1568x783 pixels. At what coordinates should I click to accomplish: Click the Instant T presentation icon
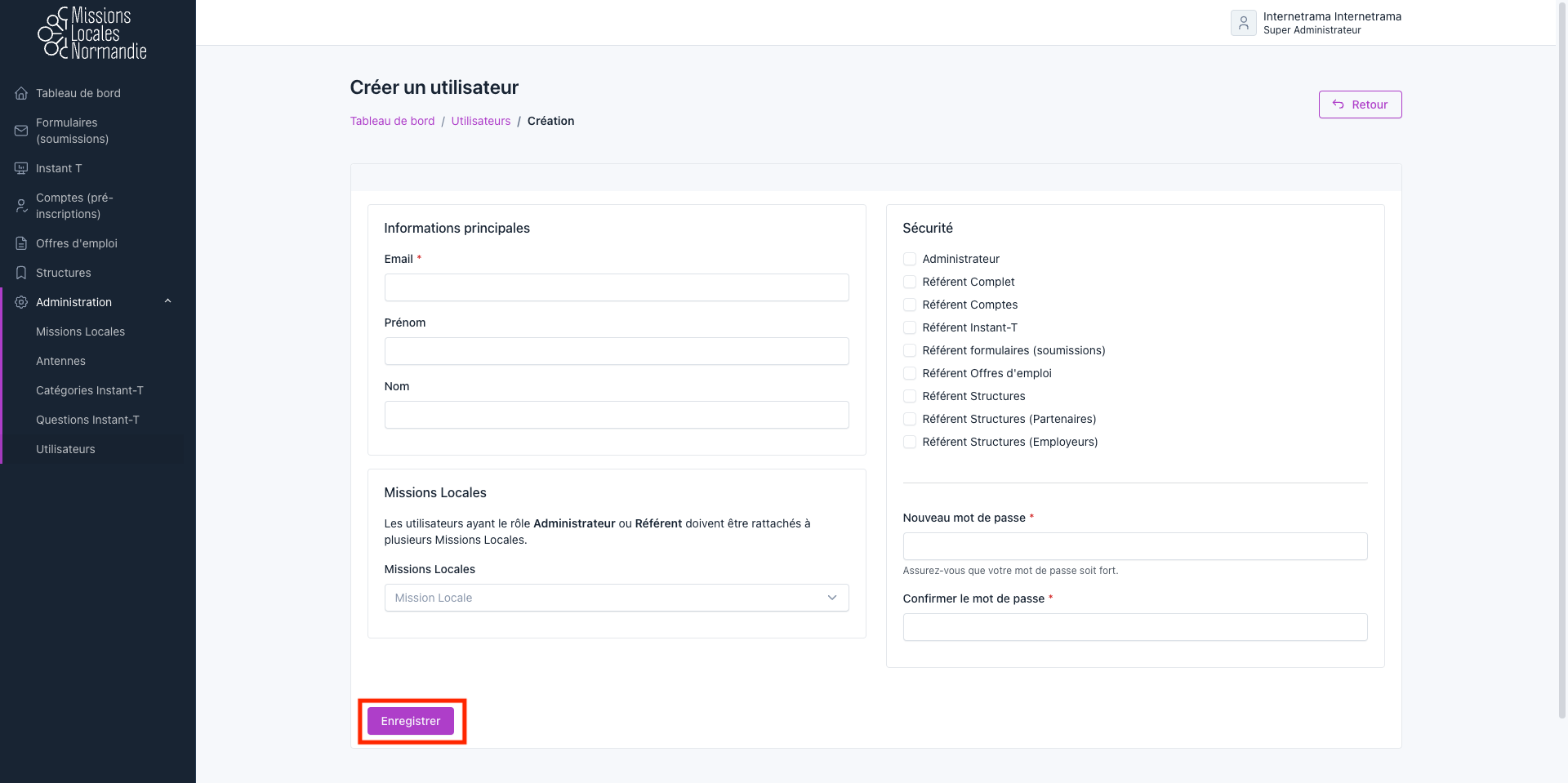[21, 168]
